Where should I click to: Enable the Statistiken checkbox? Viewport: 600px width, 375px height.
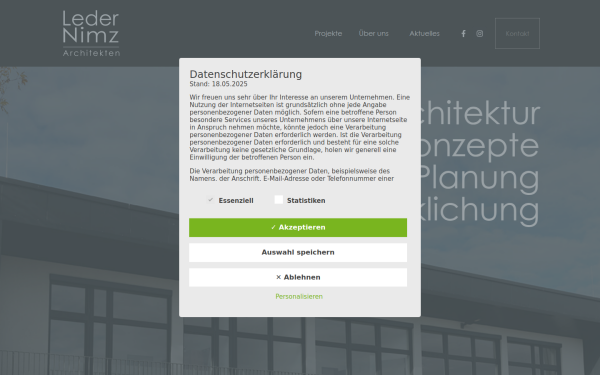[x=279, y=200]
